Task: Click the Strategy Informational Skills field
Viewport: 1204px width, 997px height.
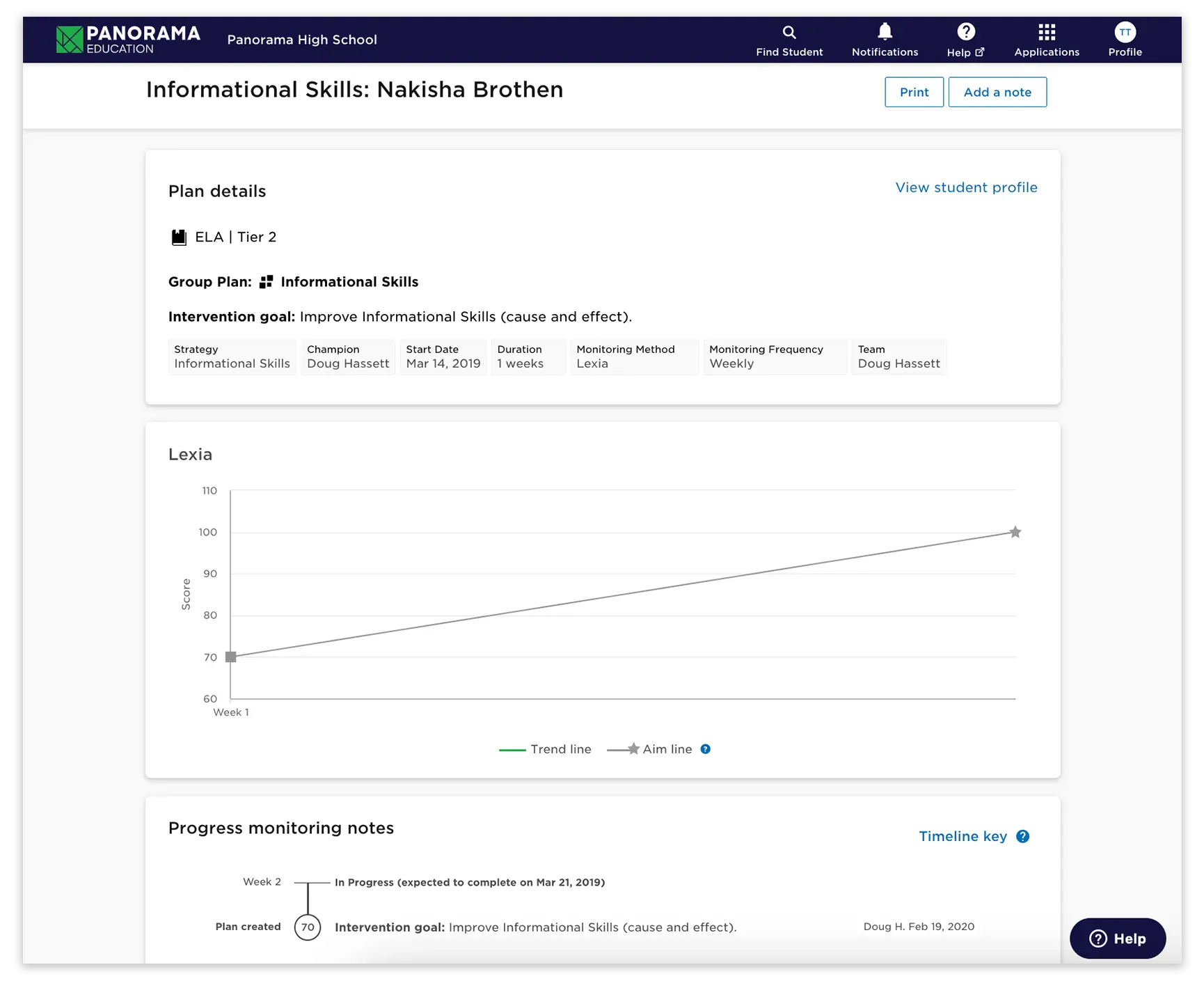Action: (x=232, y=356)
